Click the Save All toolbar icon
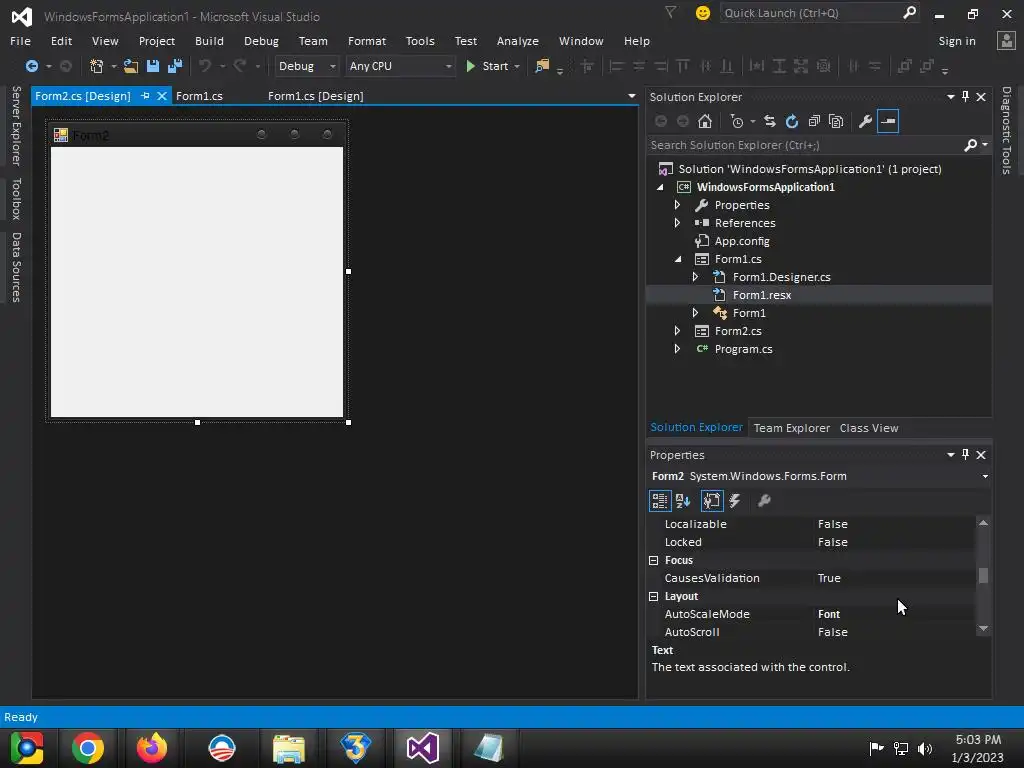Viewport: 1024px width, 768px height. (x=175, y=66)
